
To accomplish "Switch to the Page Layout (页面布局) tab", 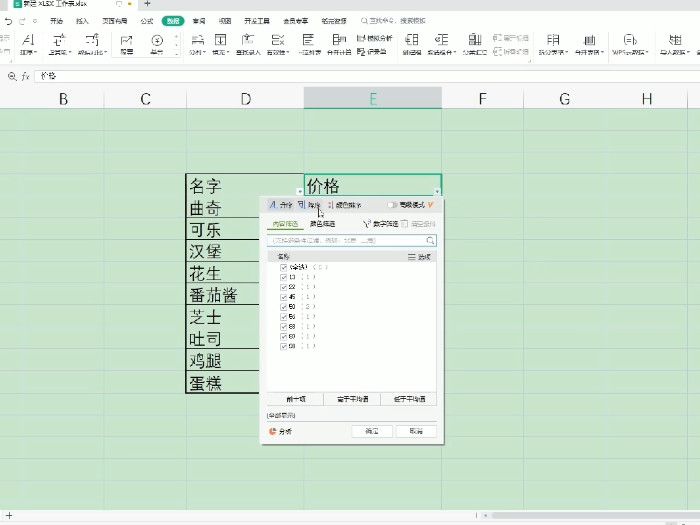I will click(115, 21).
